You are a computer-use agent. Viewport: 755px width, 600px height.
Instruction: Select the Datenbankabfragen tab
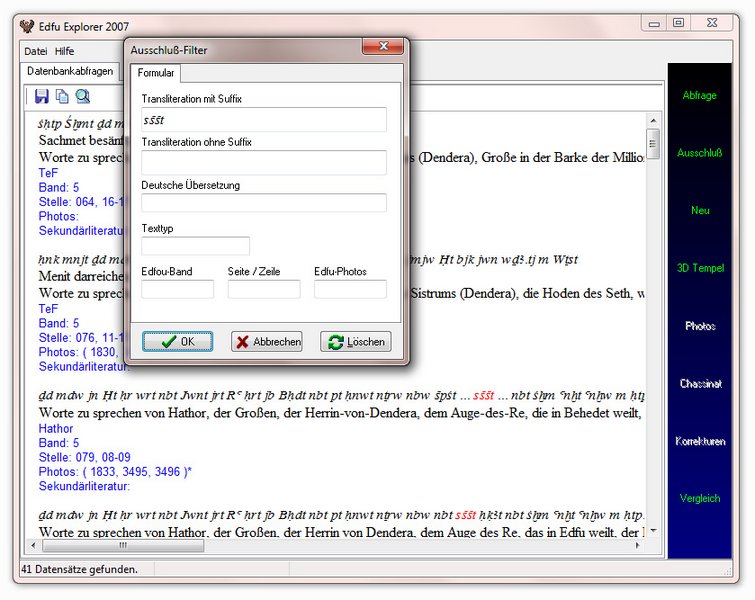pyautogui.click(x=70, y=72)
